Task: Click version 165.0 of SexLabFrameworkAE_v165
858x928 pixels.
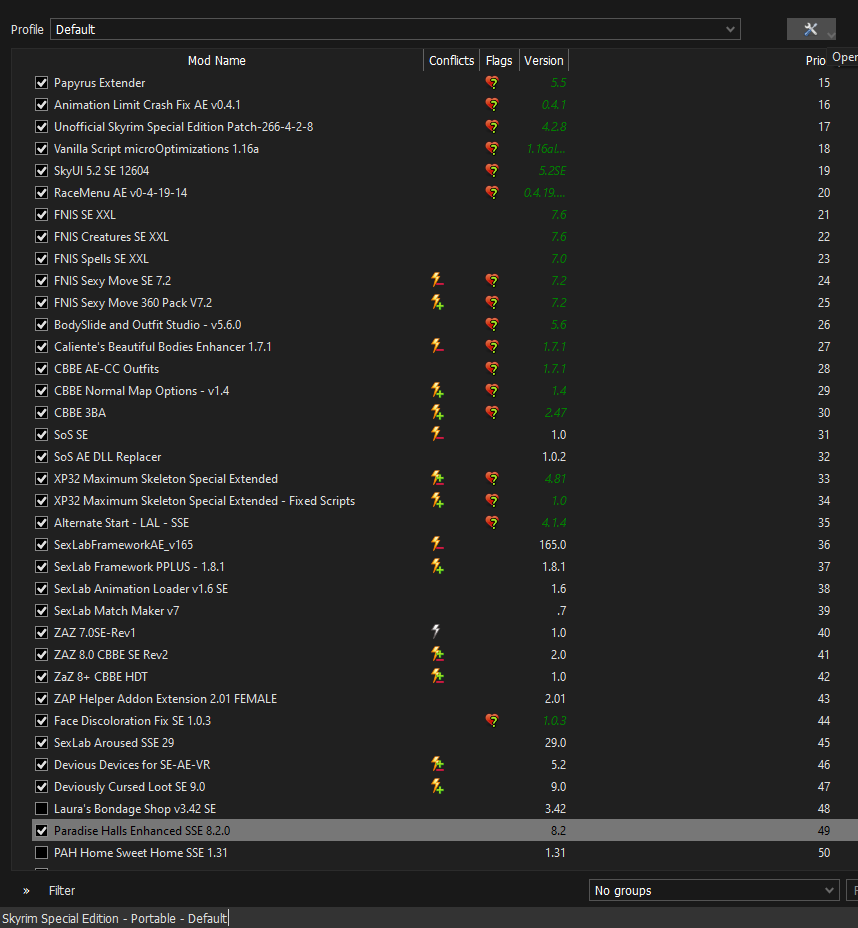Action: (553, 544)
